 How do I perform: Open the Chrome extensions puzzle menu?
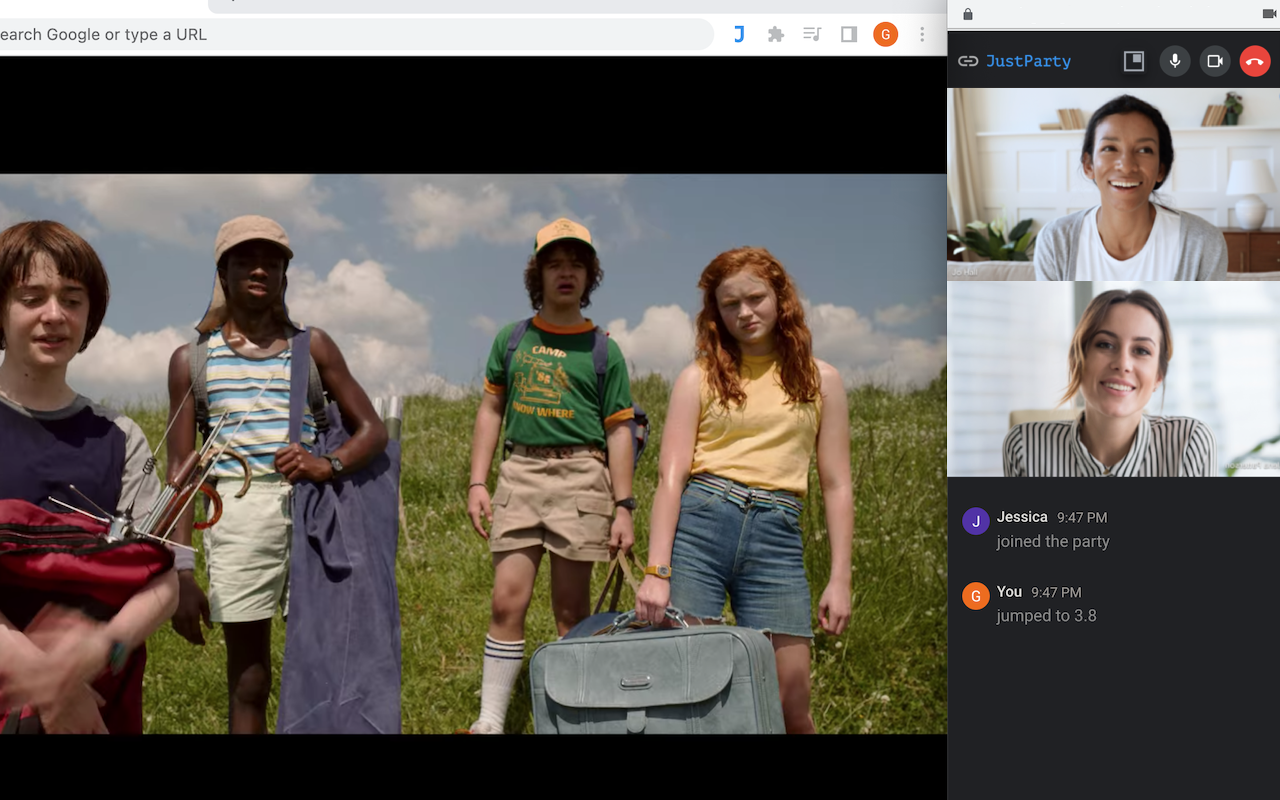click(775, 34)
